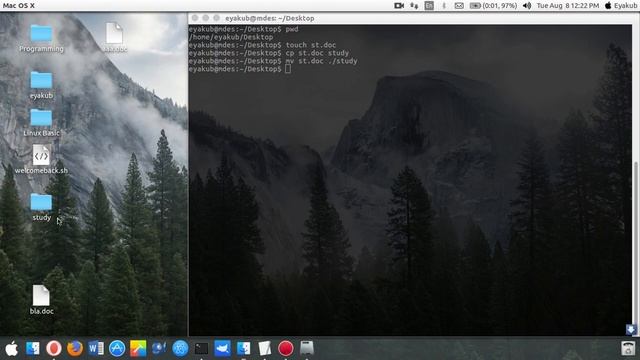Open the white paper notes app in dock
Viewport: 640px width, 360px height.
pyautogui.click(x=264, y=349)
